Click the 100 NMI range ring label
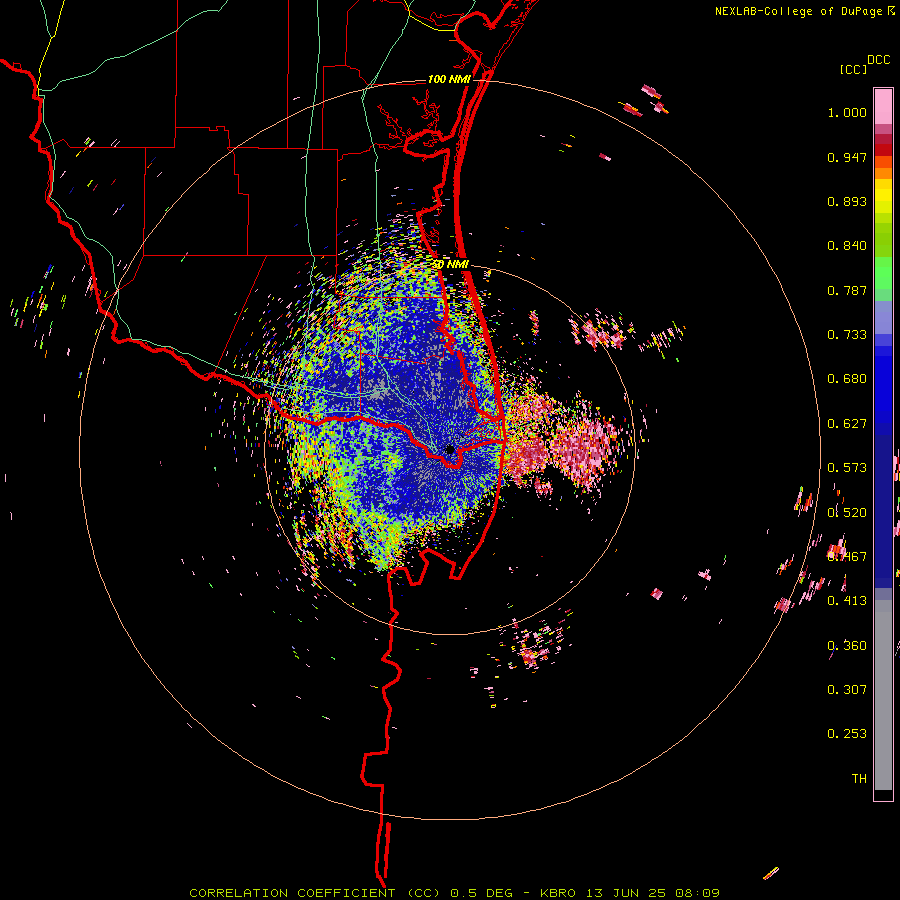 [x=449, y=79]
